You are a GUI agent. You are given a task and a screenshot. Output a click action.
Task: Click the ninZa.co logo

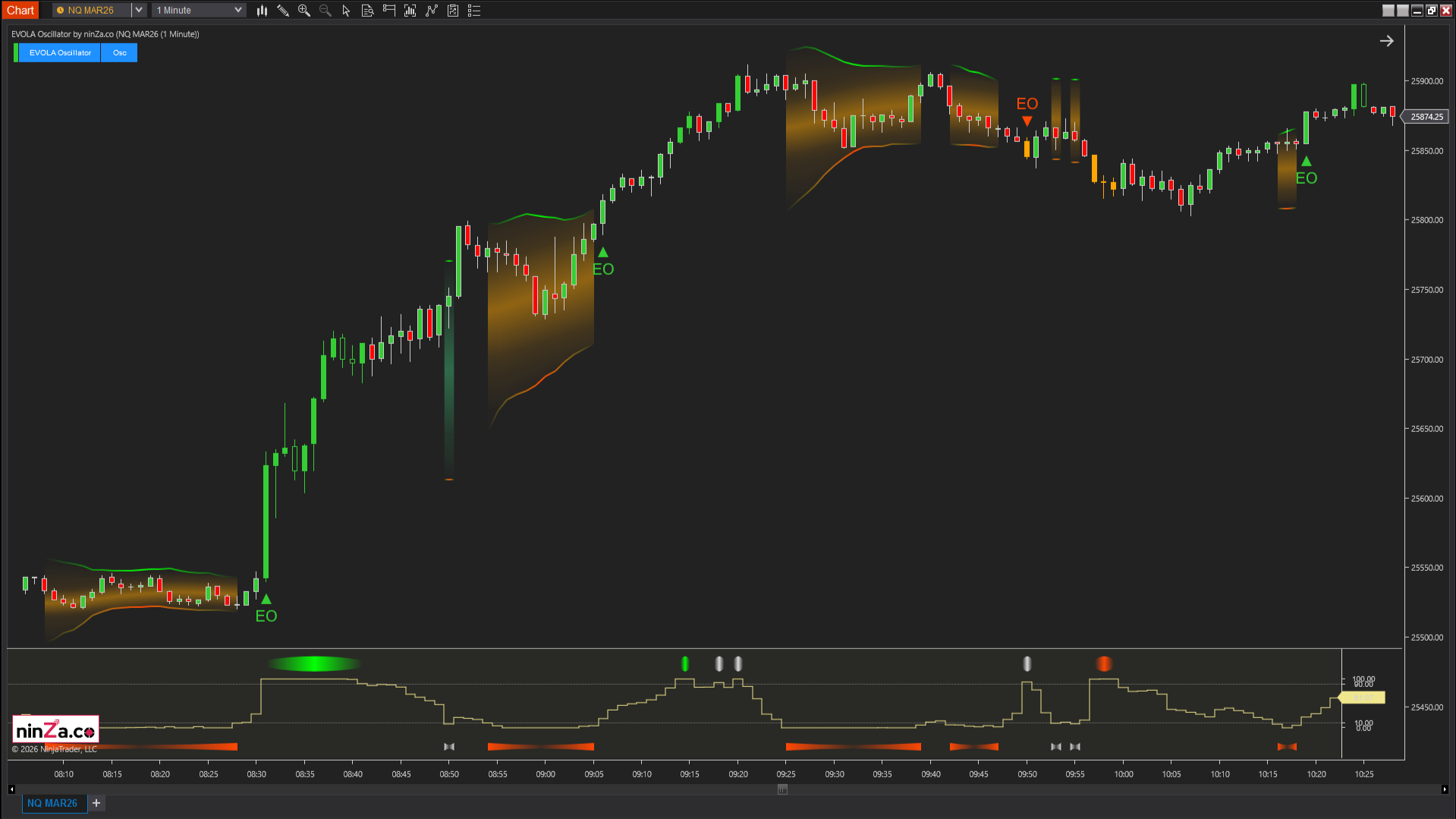click(54, 728)
